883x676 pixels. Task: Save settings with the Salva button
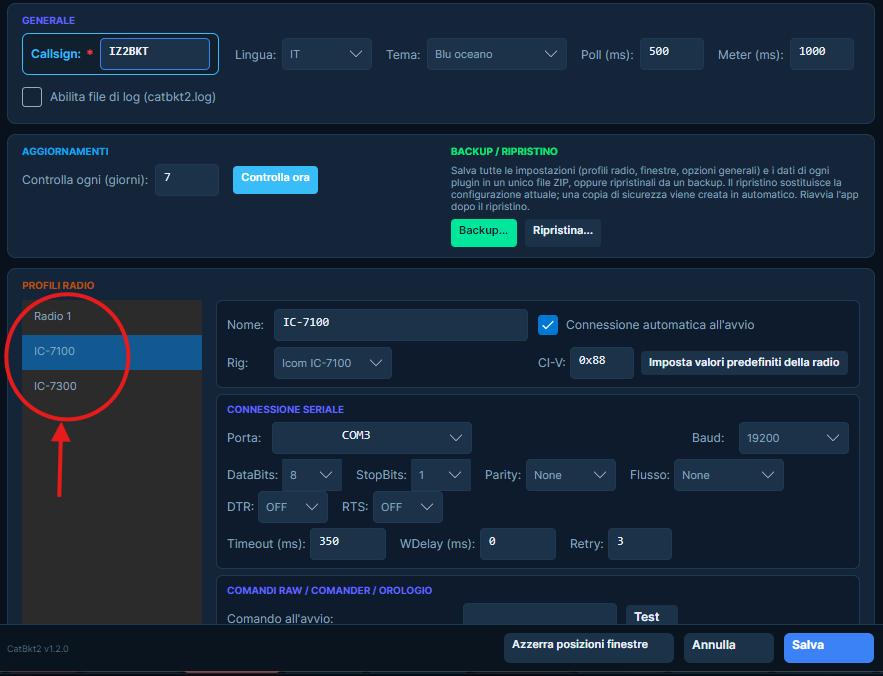(828, 647)
